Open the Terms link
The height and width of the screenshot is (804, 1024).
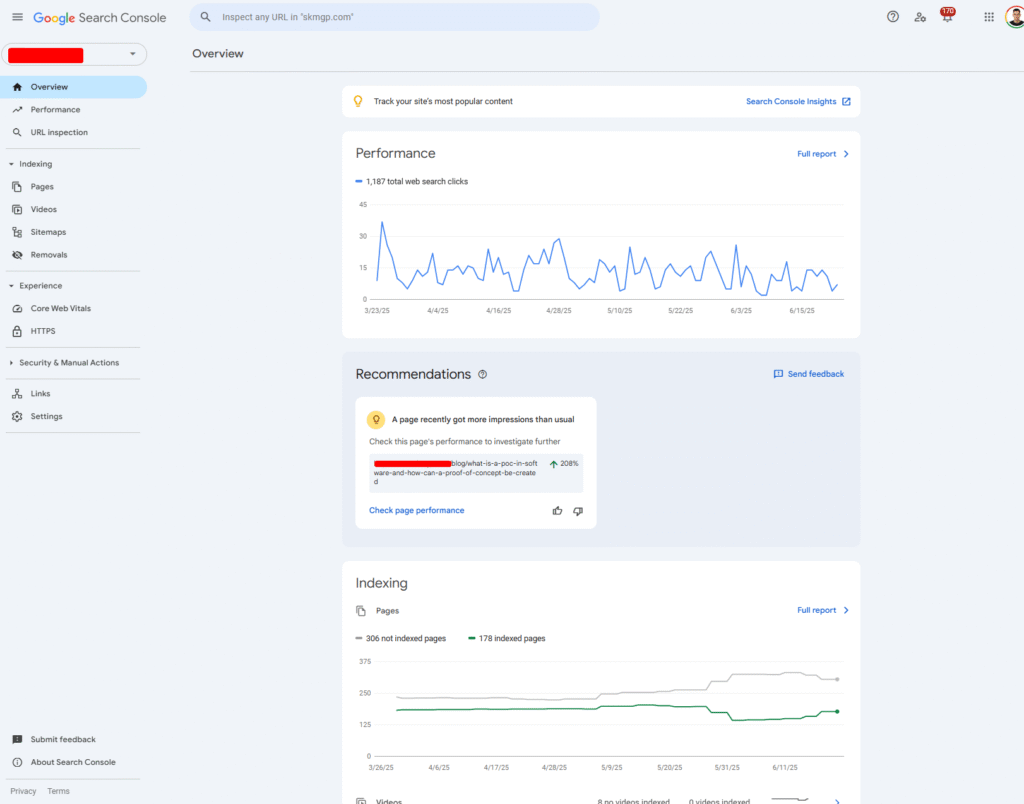click(x=58, y=791)
